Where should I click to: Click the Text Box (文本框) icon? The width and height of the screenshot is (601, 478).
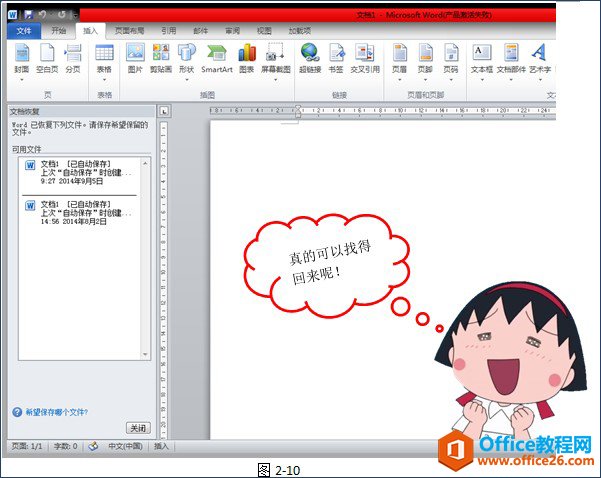pos(482,53)
